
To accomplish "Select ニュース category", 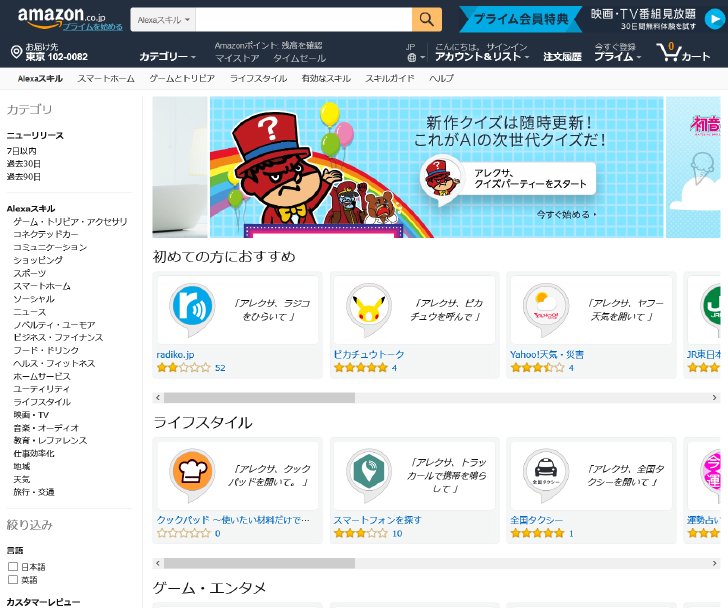I will coord(30,312).
